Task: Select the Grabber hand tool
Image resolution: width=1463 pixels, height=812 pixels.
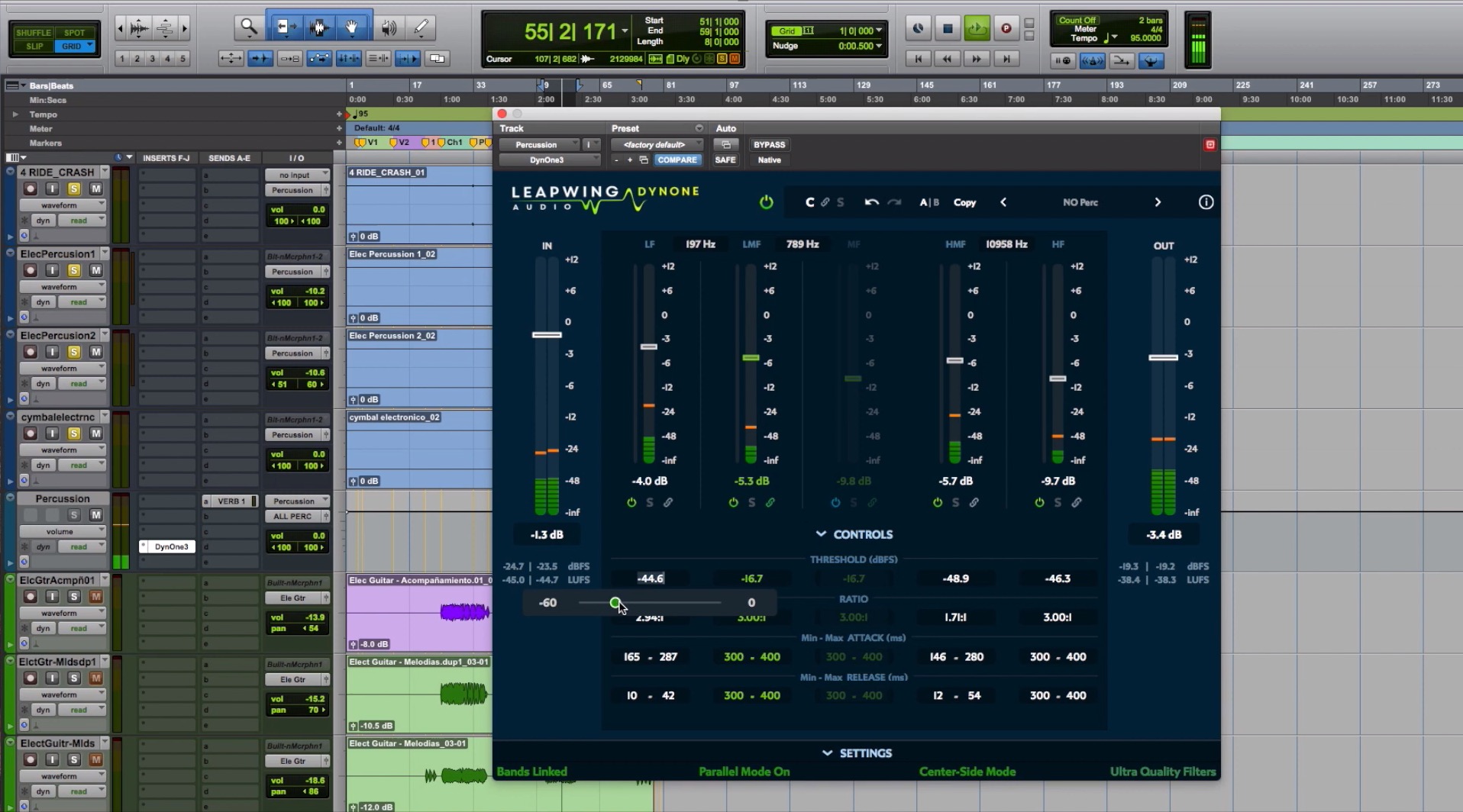Action: pos(352,27)
